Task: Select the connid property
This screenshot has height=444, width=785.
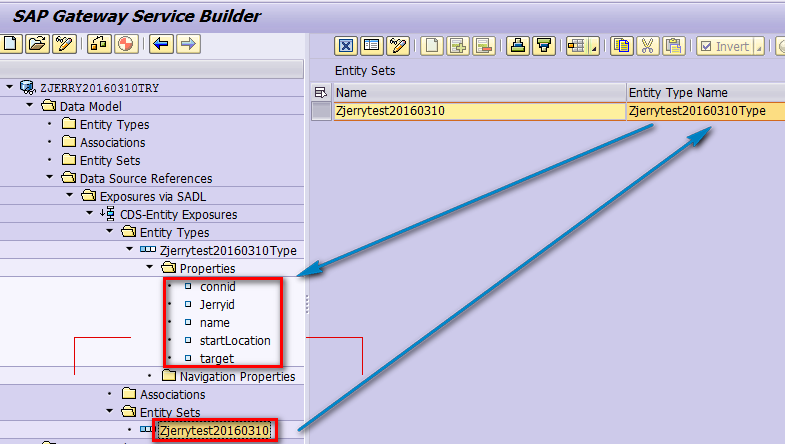Action: (x=217, y=287)
